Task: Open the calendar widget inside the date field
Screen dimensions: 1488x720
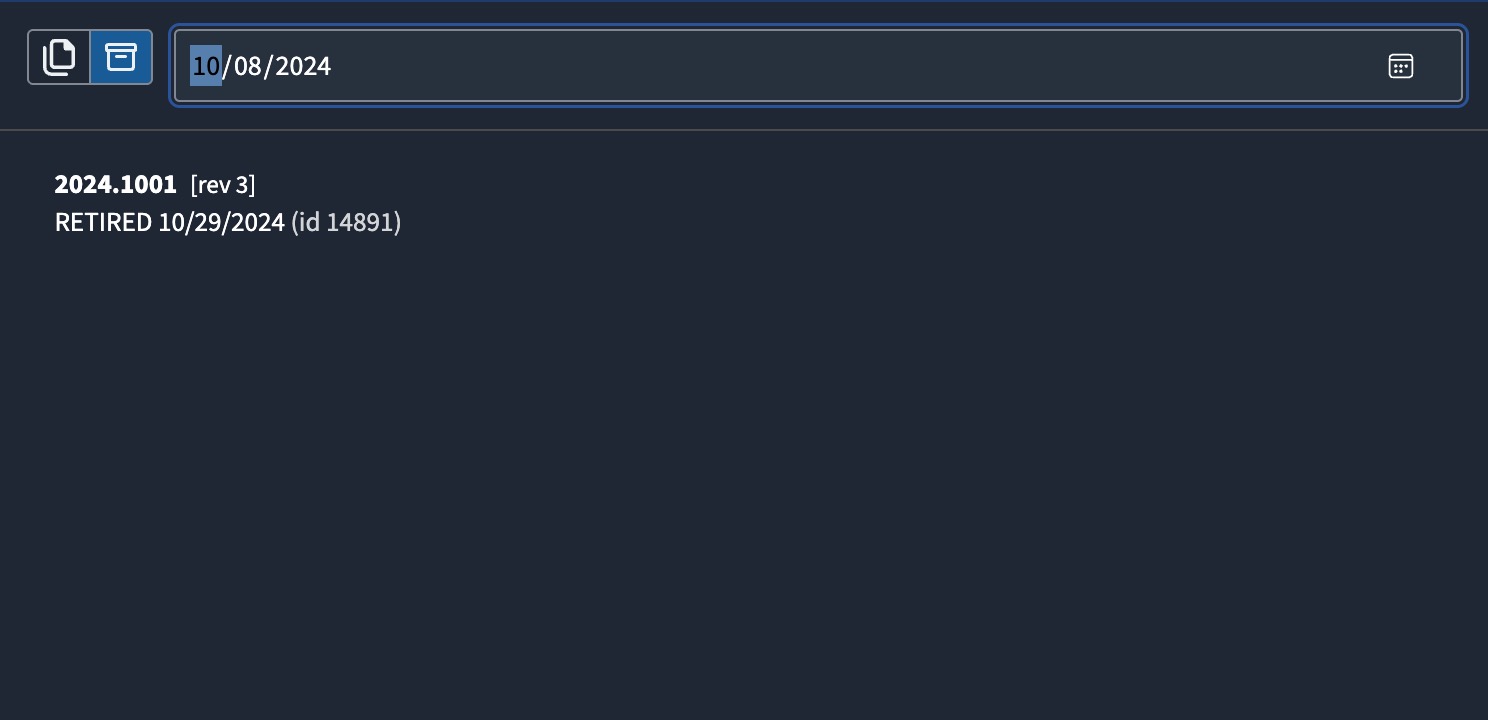Action: (x=1400, y=66)
